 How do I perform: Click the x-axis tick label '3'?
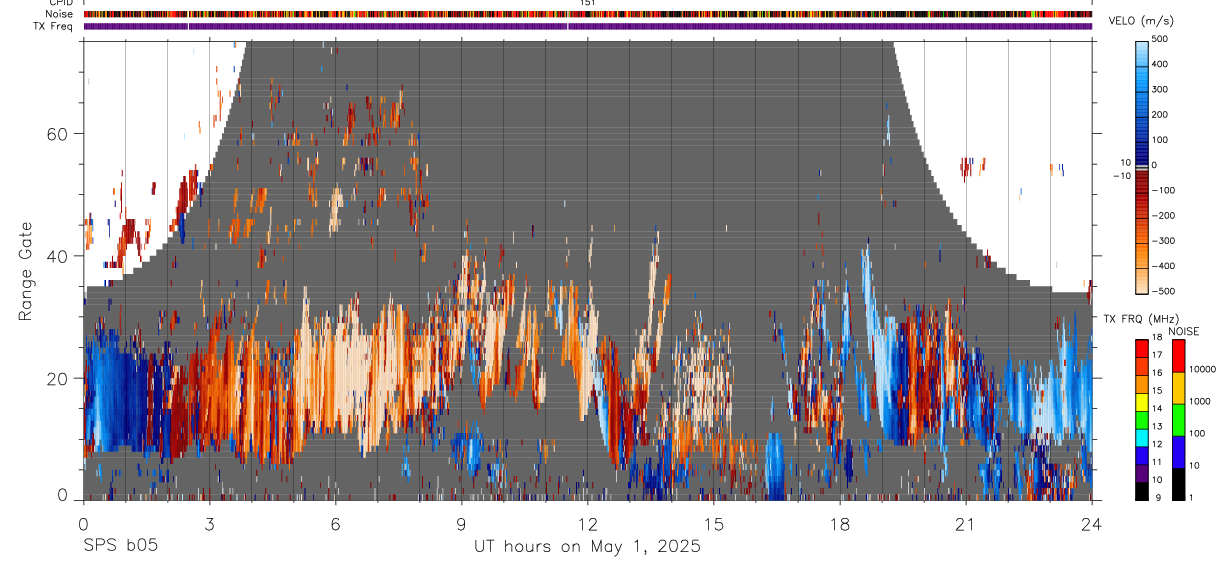[x=209, y=524]
